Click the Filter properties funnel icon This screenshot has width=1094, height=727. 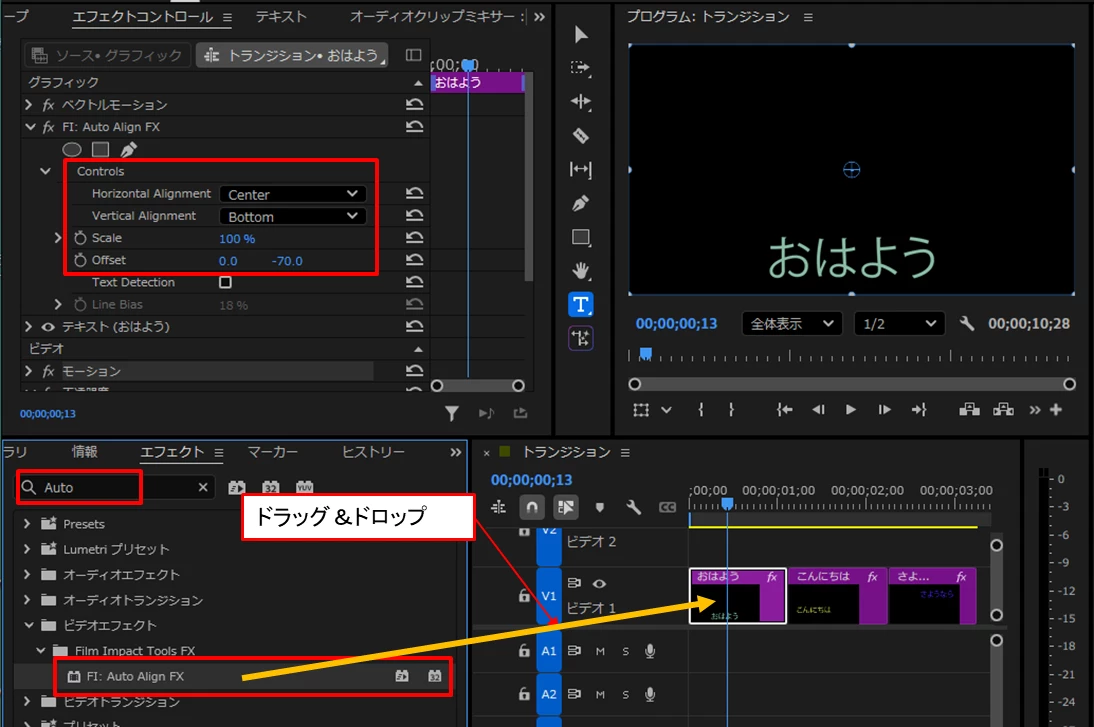coord(452,414)
